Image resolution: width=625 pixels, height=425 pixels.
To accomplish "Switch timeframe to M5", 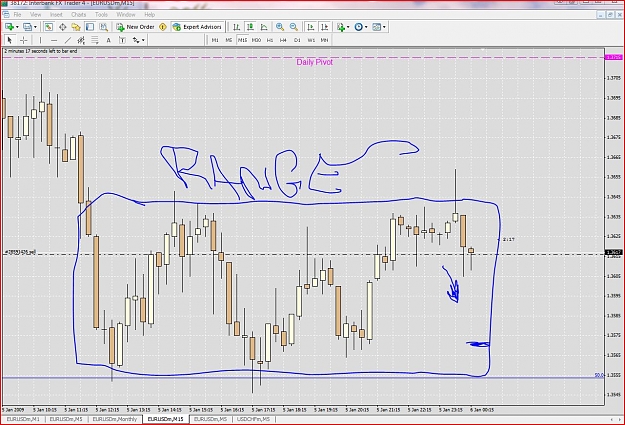I will [x=228, y=40].
